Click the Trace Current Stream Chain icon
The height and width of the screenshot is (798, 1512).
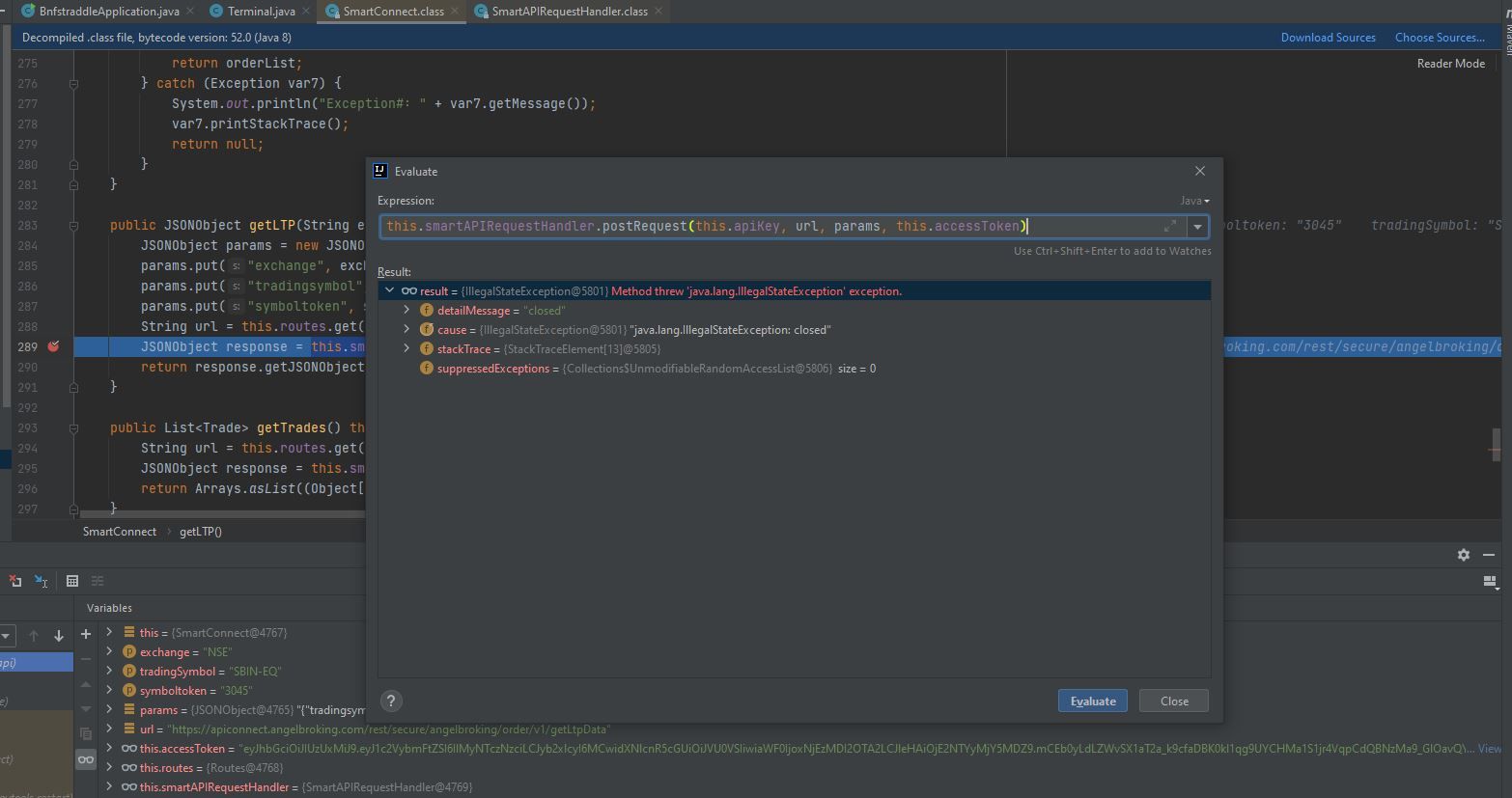coord(98,581)
